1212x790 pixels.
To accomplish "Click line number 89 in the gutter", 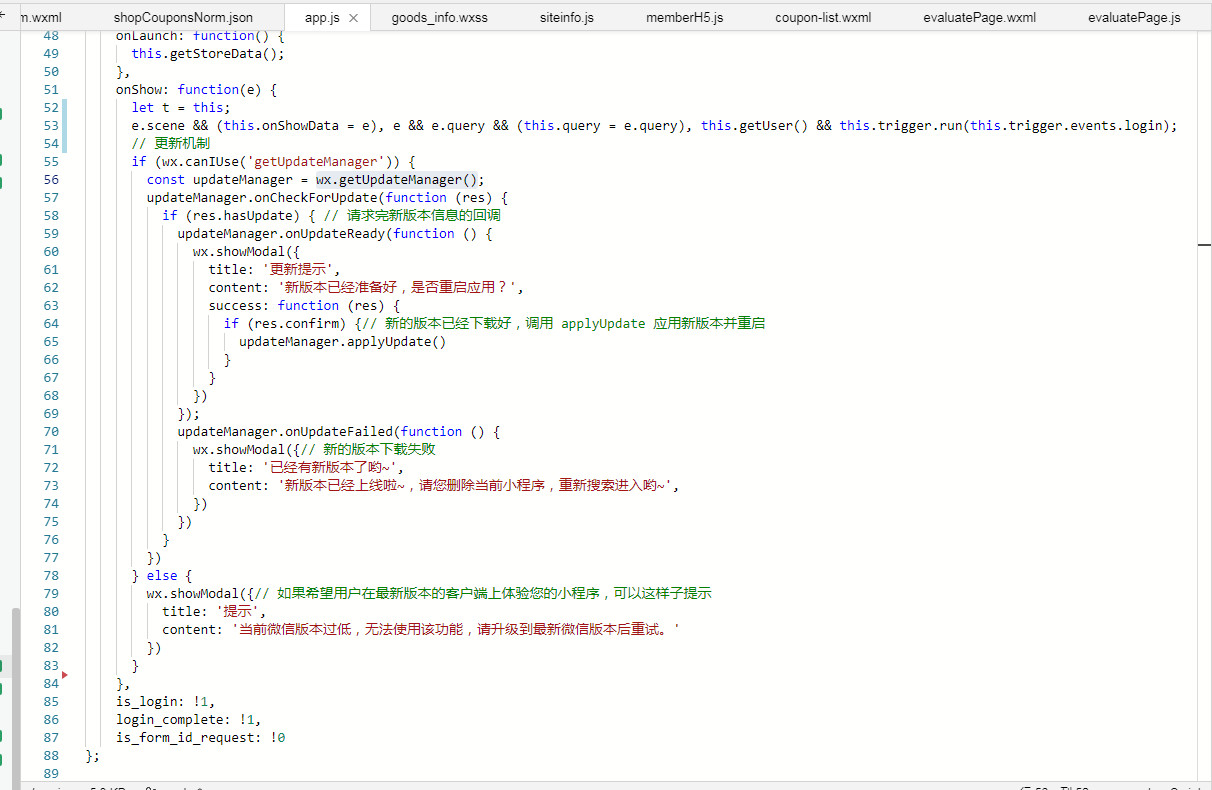I will click(x=50, y=773).
